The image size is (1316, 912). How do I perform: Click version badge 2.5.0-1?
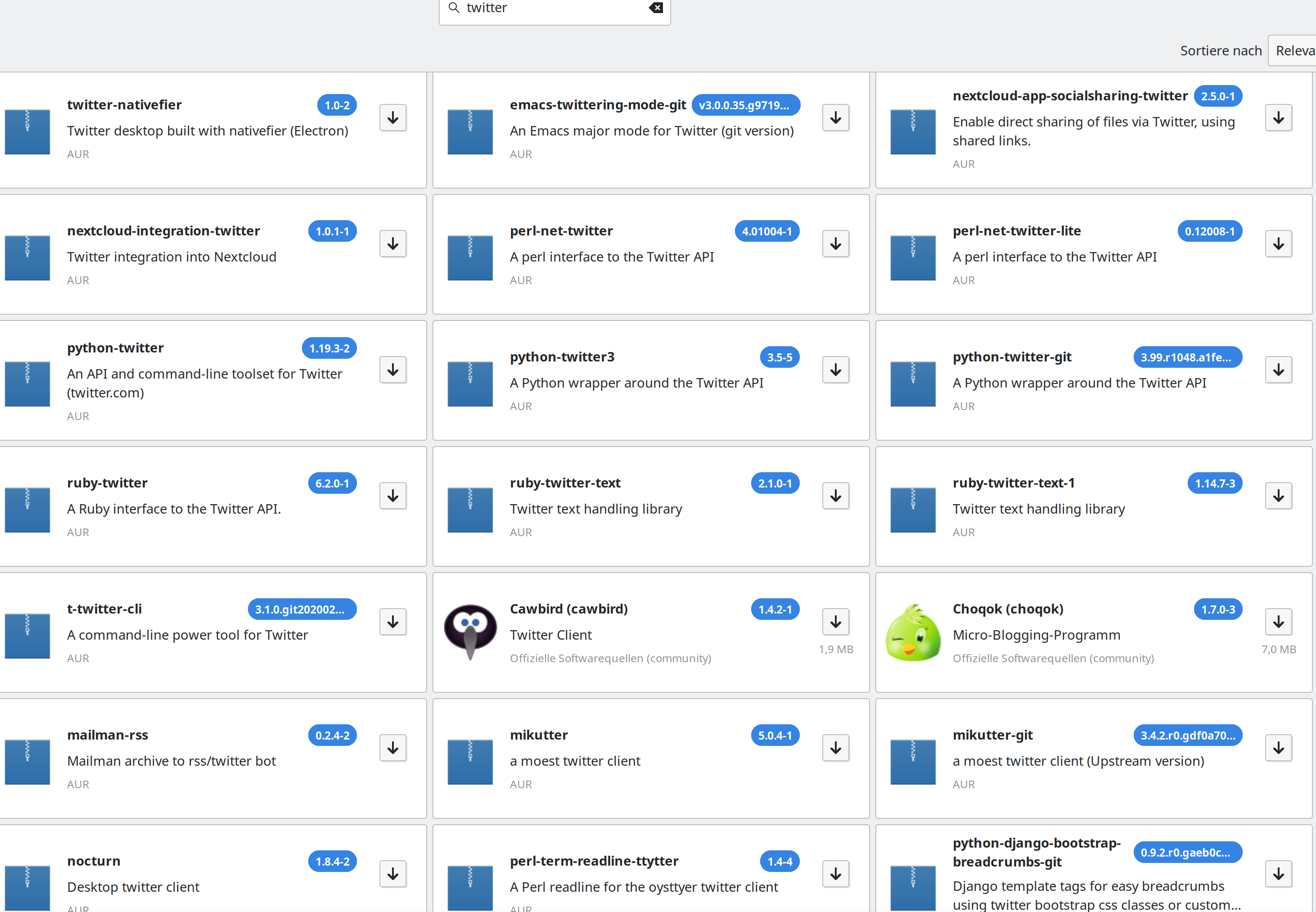coord(1218,96)
